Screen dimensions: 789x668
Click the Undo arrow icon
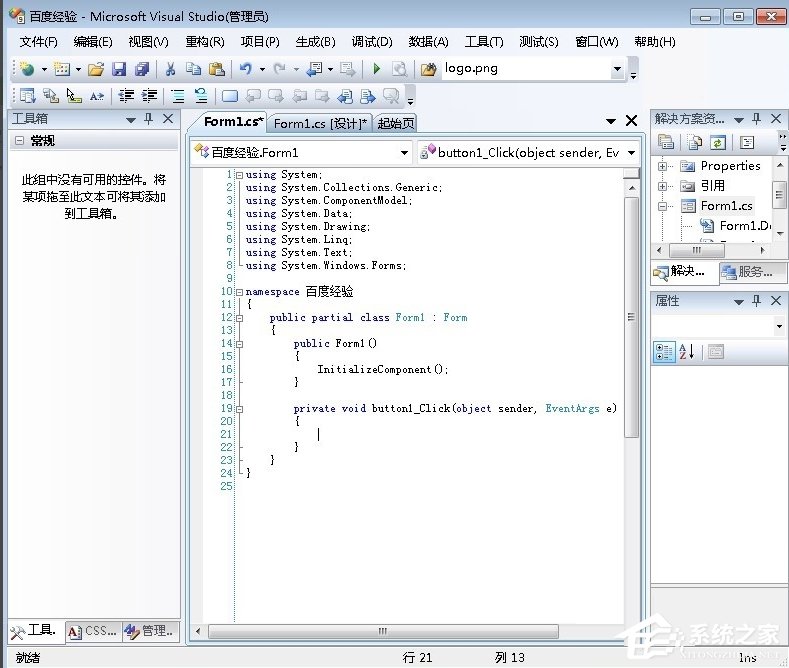[x=245, y=69]
